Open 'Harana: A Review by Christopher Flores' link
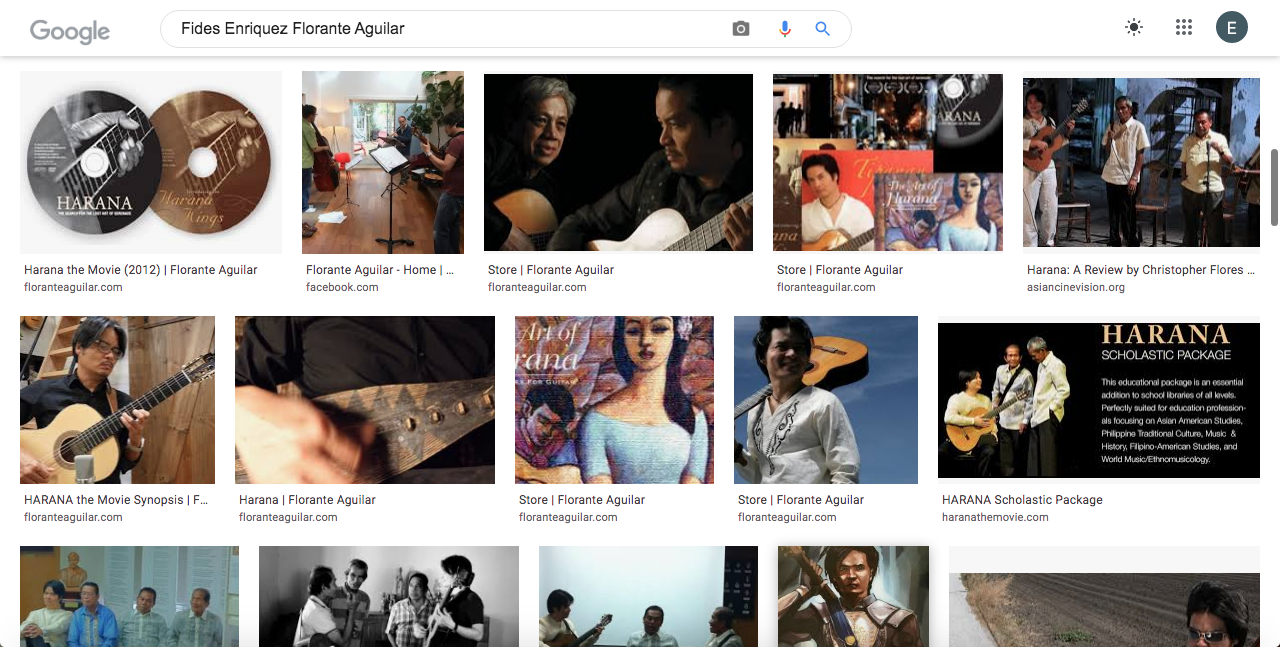This screenshot has height=647, width=1280. coord(1135,270)
